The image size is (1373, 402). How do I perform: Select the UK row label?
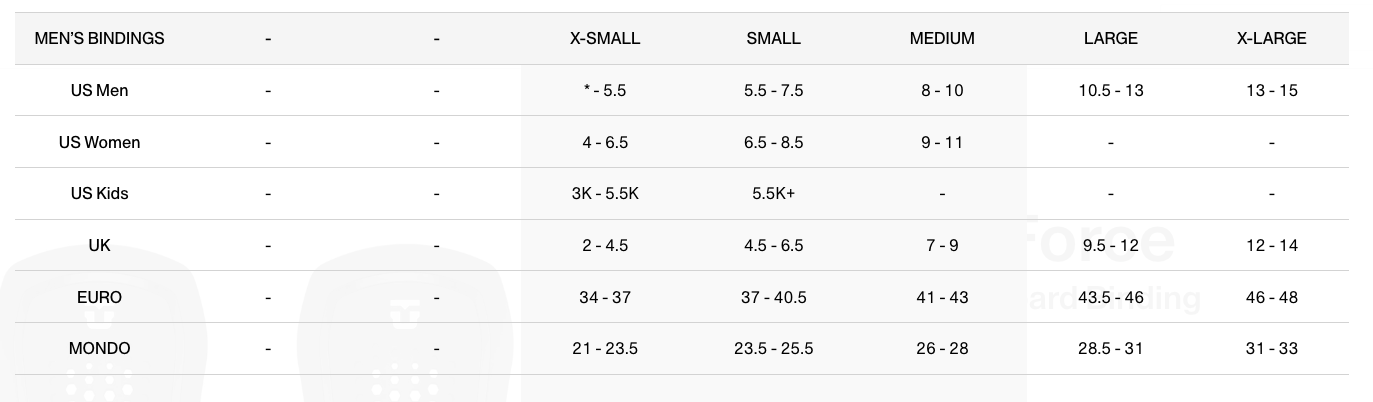click(x=99, y=245)
